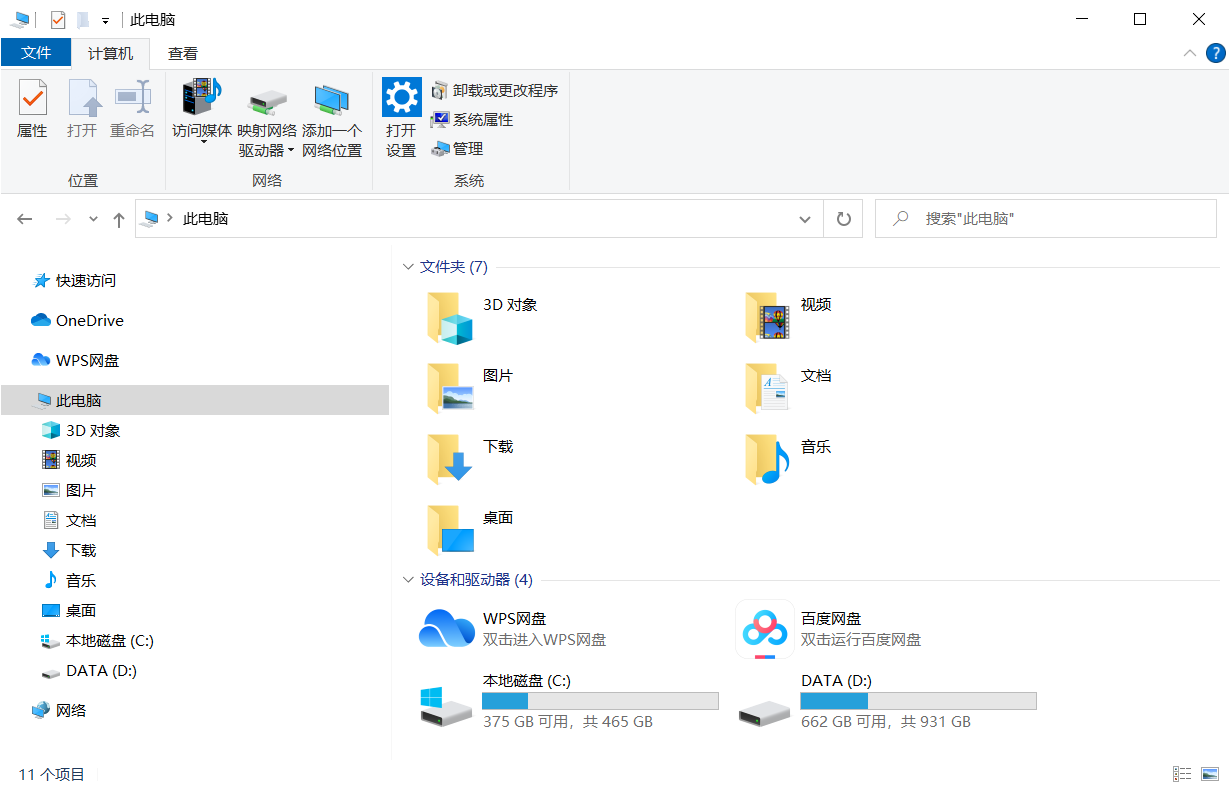The height and width of the screenshot is (790, 1230).
Task: Click the up arrow to go to parent folder
Action: click(117, 218)
